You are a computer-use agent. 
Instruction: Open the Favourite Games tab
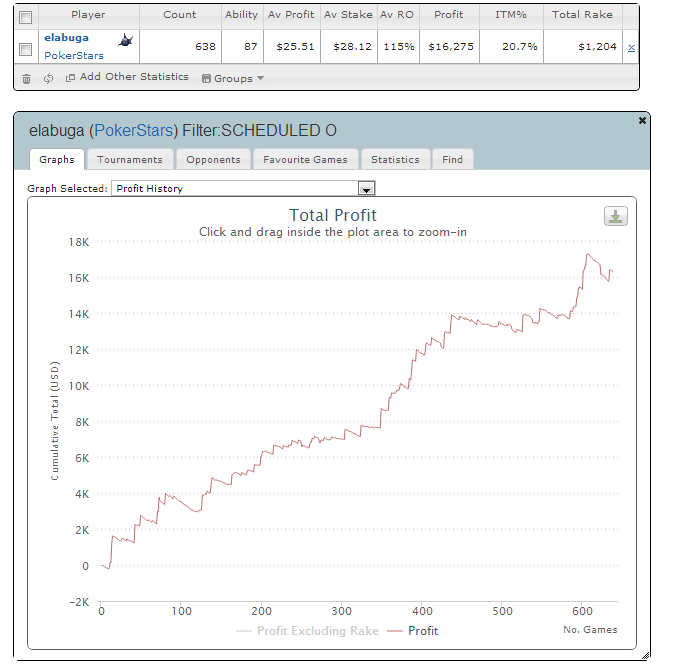coord(305,159)
